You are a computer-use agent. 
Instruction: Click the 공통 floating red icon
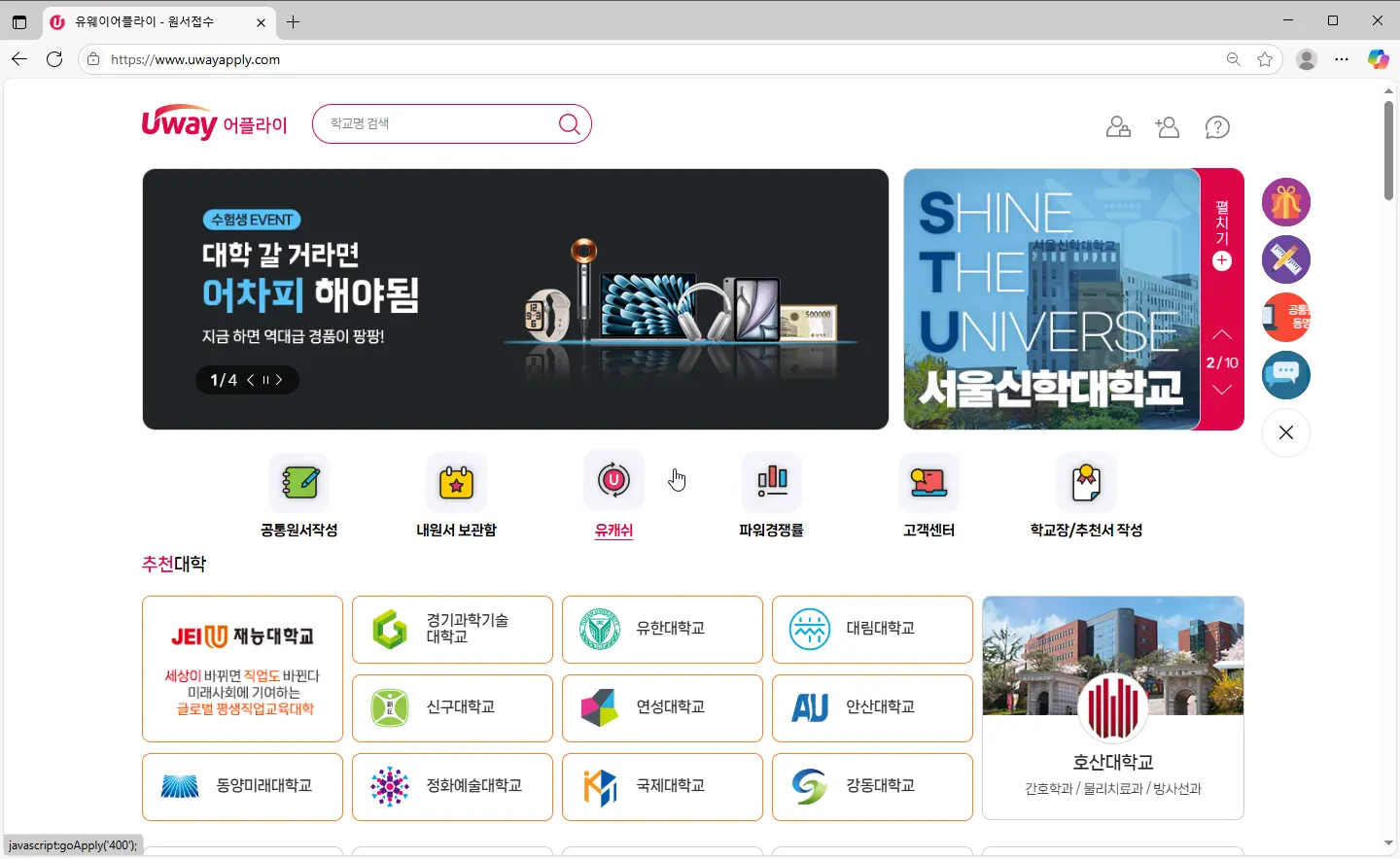pos(1286,317)
